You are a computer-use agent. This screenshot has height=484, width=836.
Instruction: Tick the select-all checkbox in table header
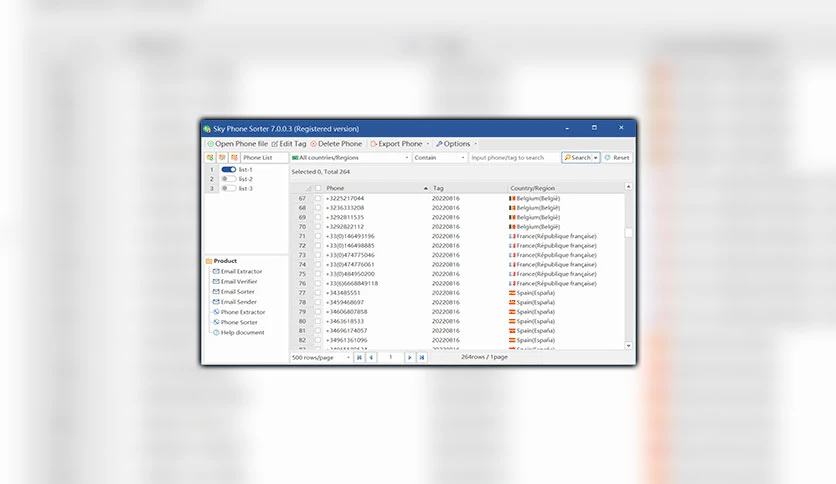(x=318, y=188)
